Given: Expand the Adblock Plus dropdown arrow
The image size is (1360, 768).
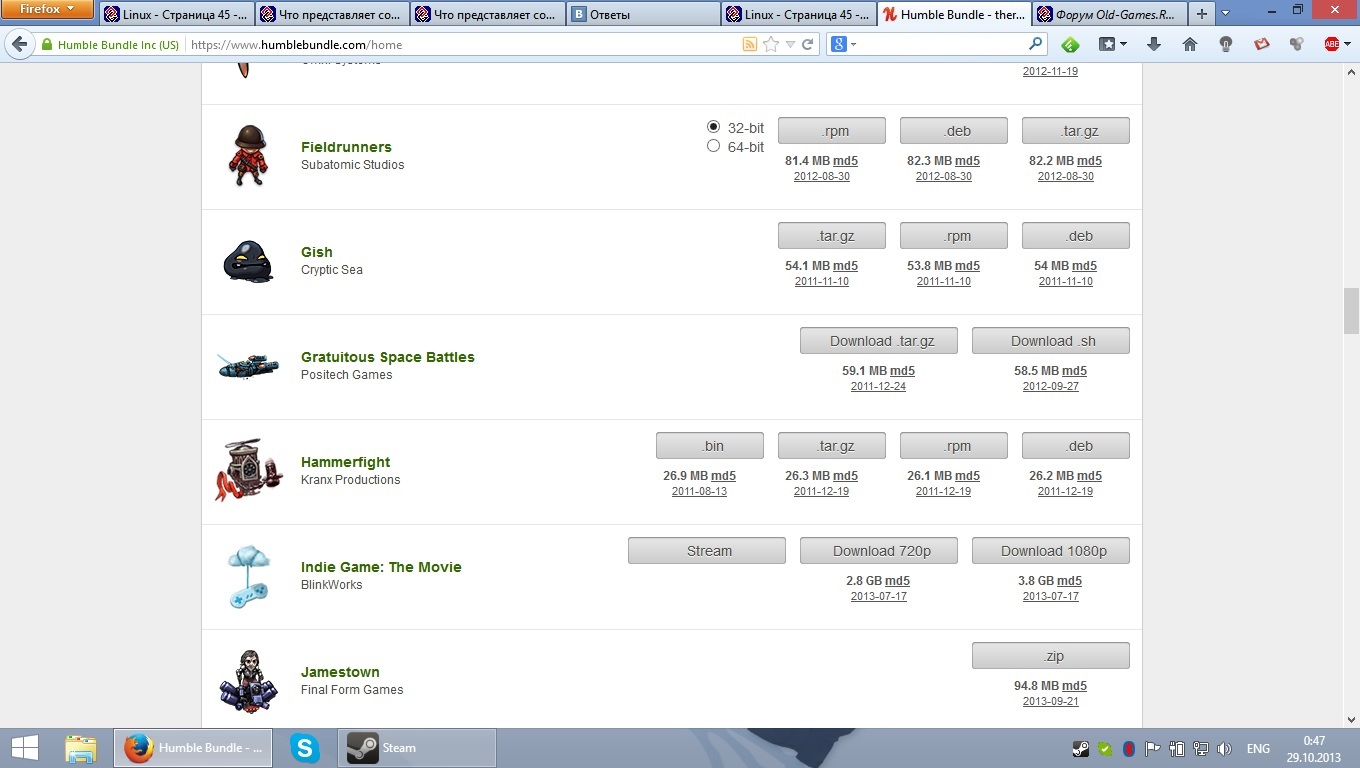Looking at the screenshot, I should pyautogui.click(x=1346, y=44).
